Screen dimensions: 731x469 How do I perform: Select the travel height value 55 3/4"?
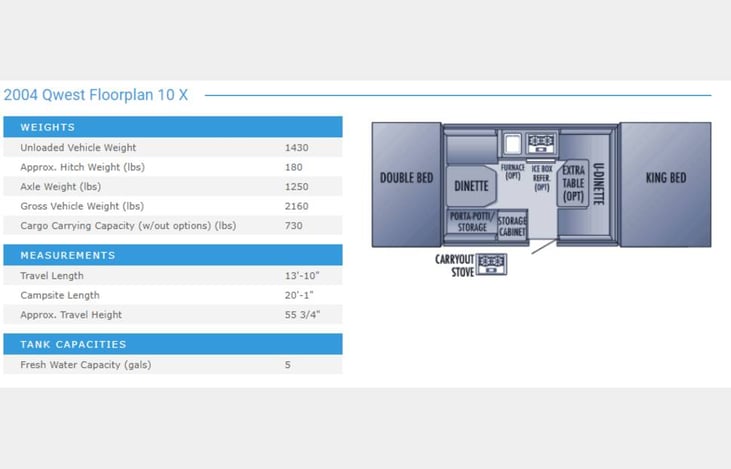pyautogui.click(x=302, y=315)
